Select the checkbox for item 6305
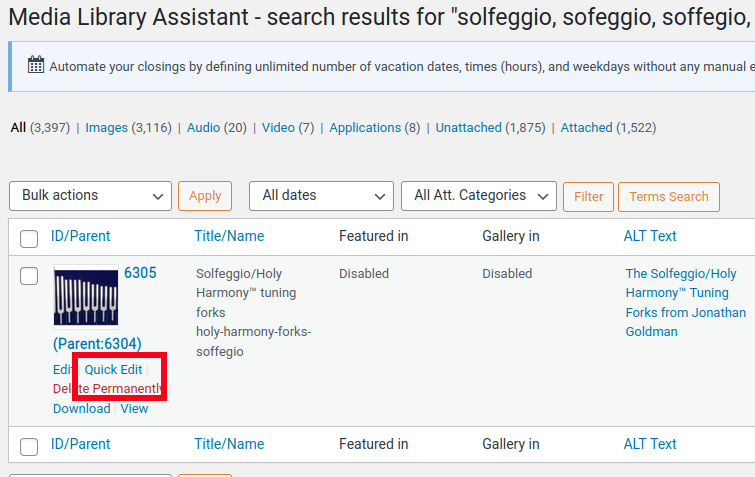This screenshot has height=477, width=755. coord(29,276)
